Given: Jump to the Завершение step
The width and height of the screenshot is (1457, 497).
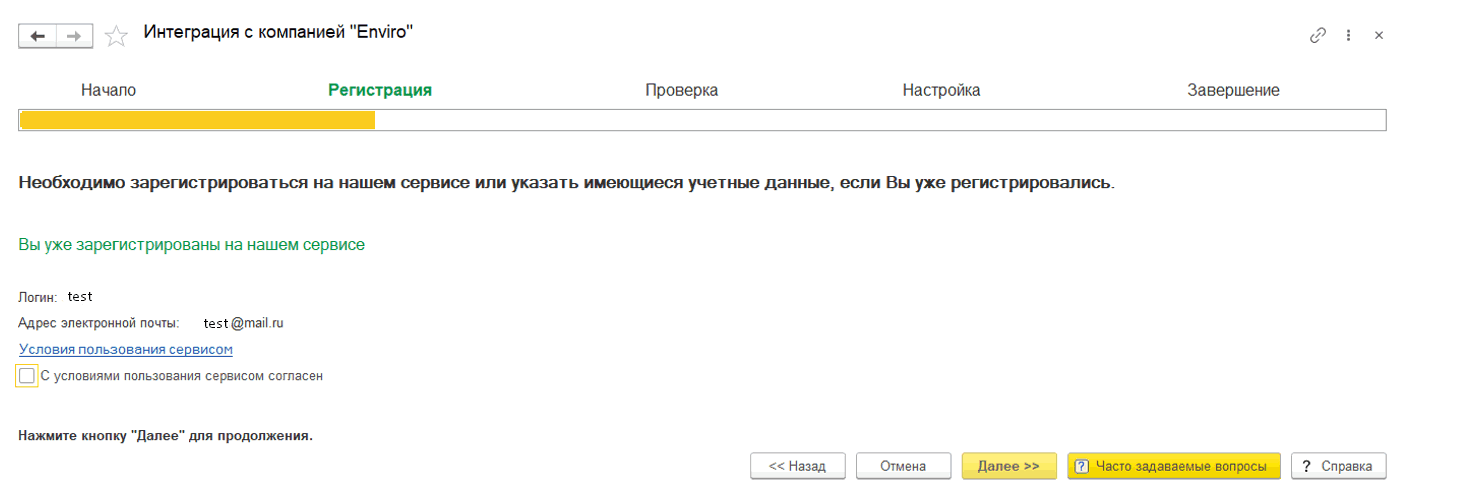Looking at the screenshot, I should coord(1233,90).
